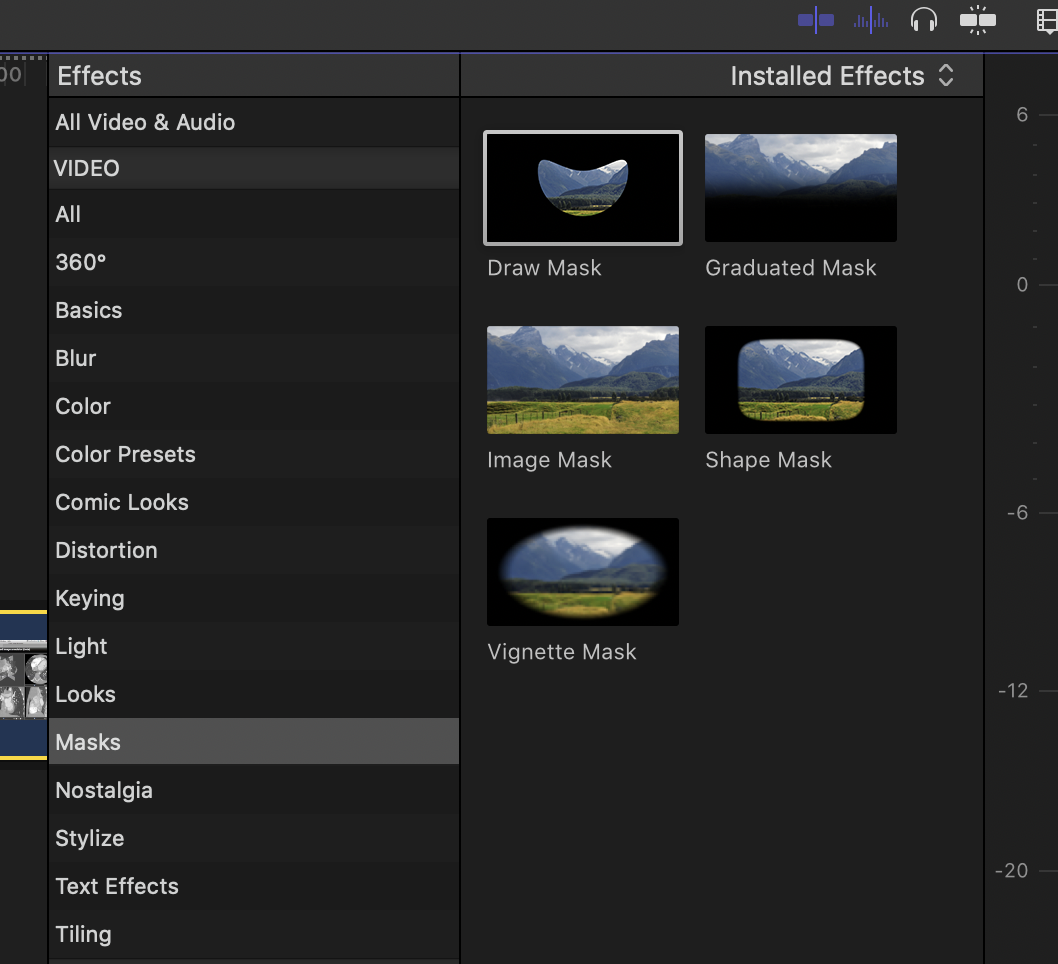Click the -20 dB audio meter mark
This screenshot has width=1058, height=964.
click(x=1011, y=871)
